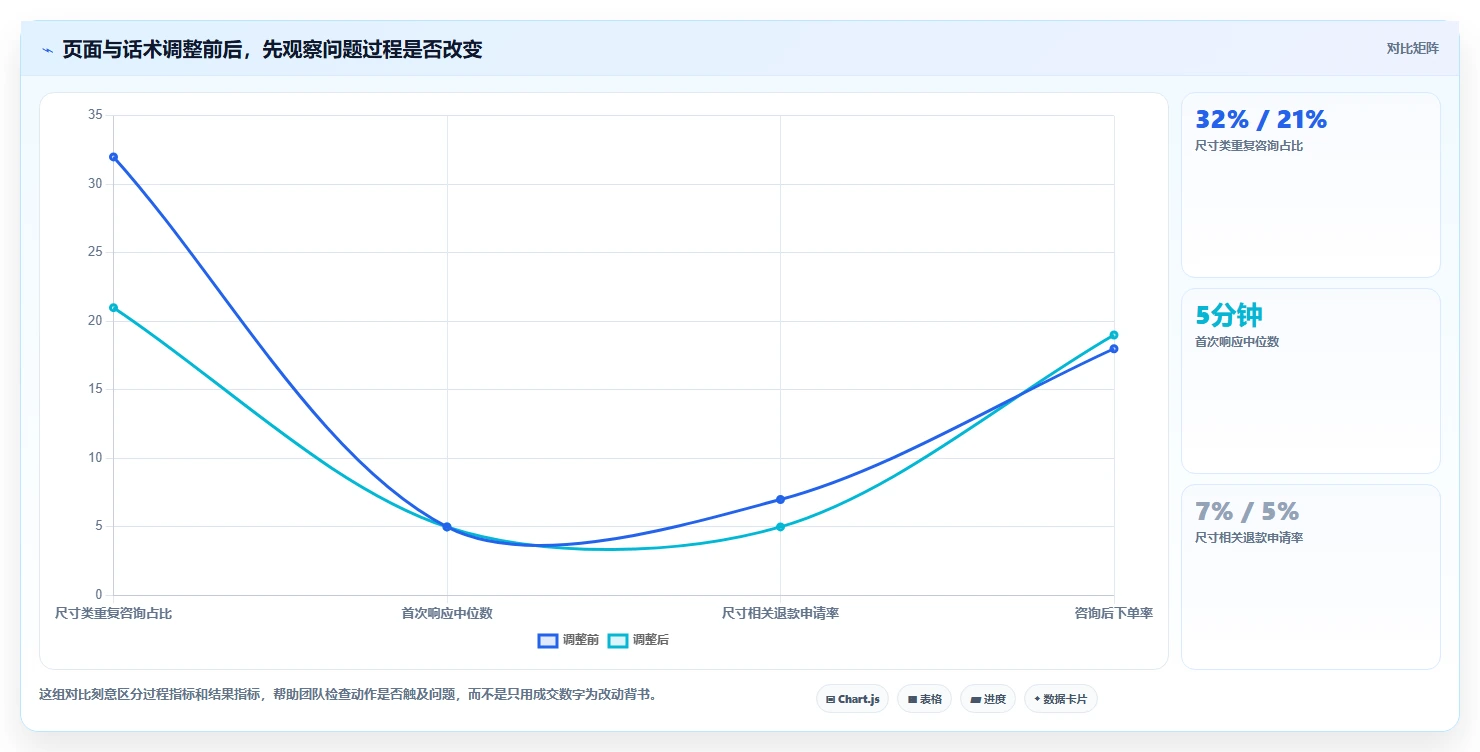
Task: Select the 进度 chip
Action: (988, 699)
